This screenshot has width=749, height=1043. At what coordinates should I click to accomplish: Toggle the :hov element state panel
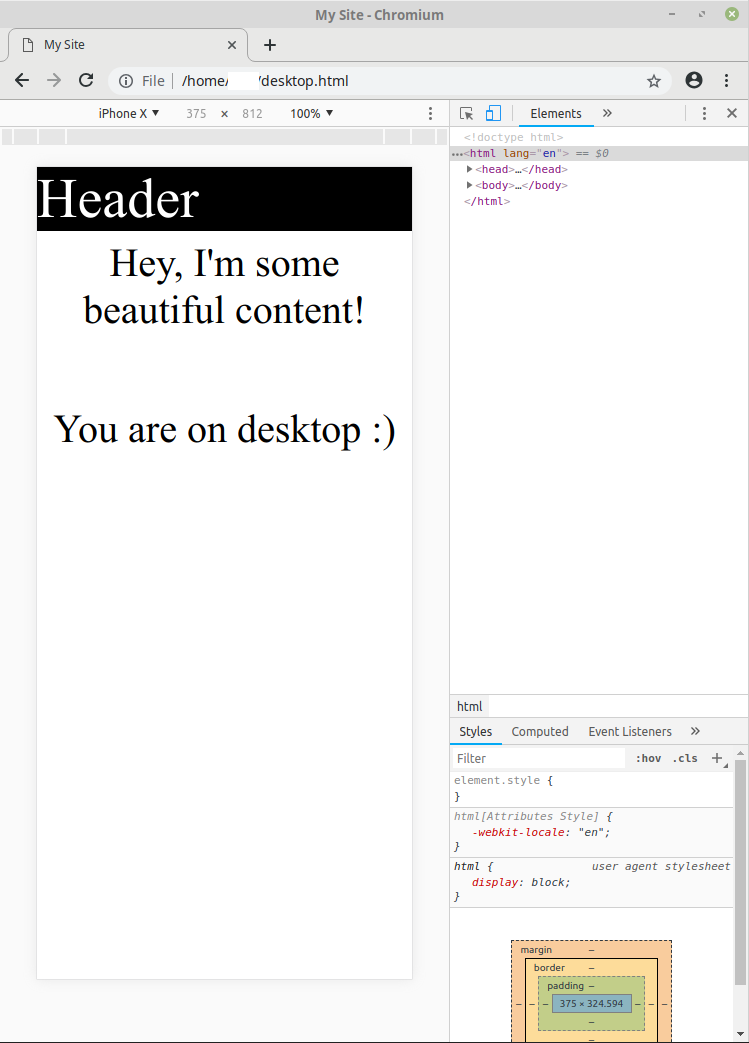[x=649, y=758]
